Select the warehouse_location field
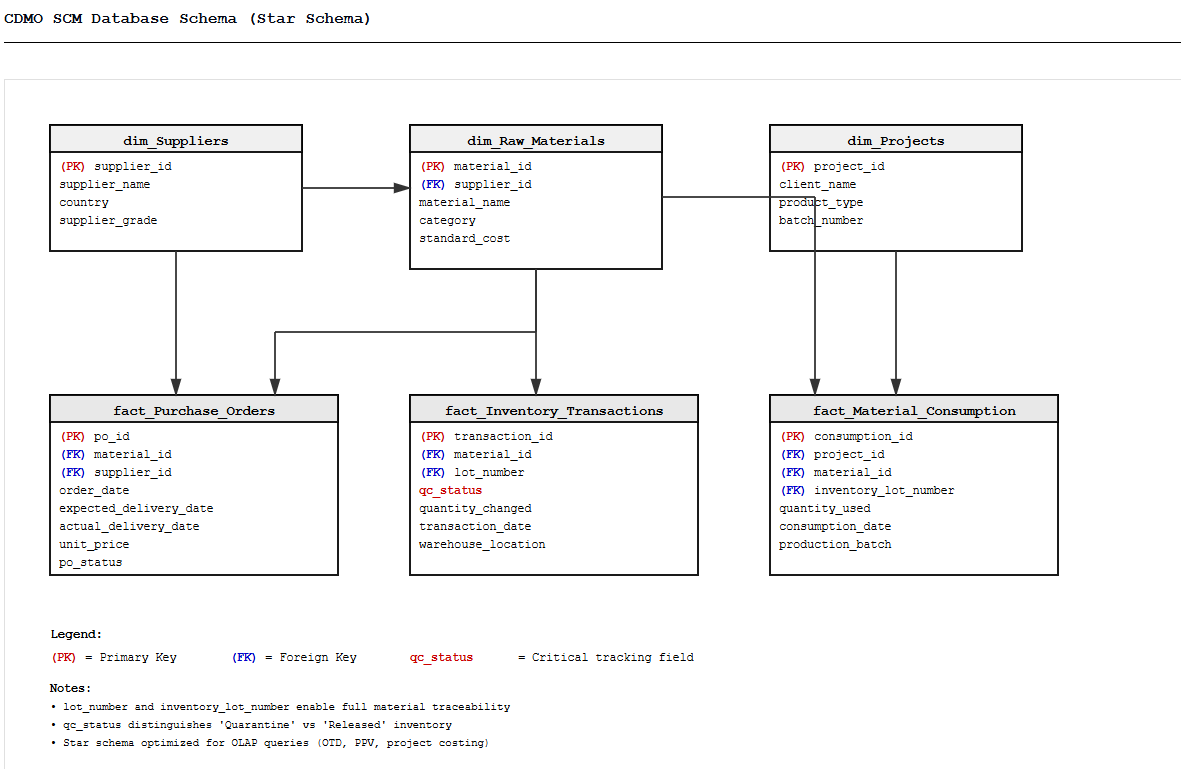1181x769 pixels. (482, 545)
